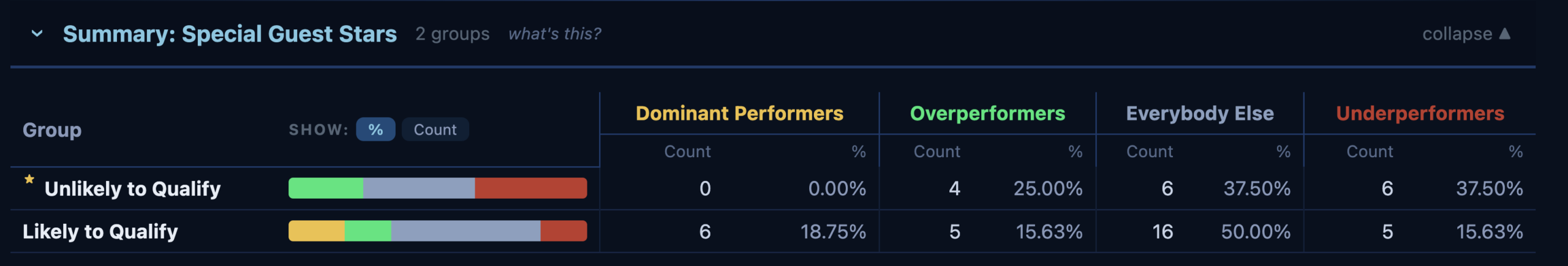This screenshot has width=1568, height=266.
Task: Click green segment of Unlikely to Qualify bar
Action: [326, 188]
